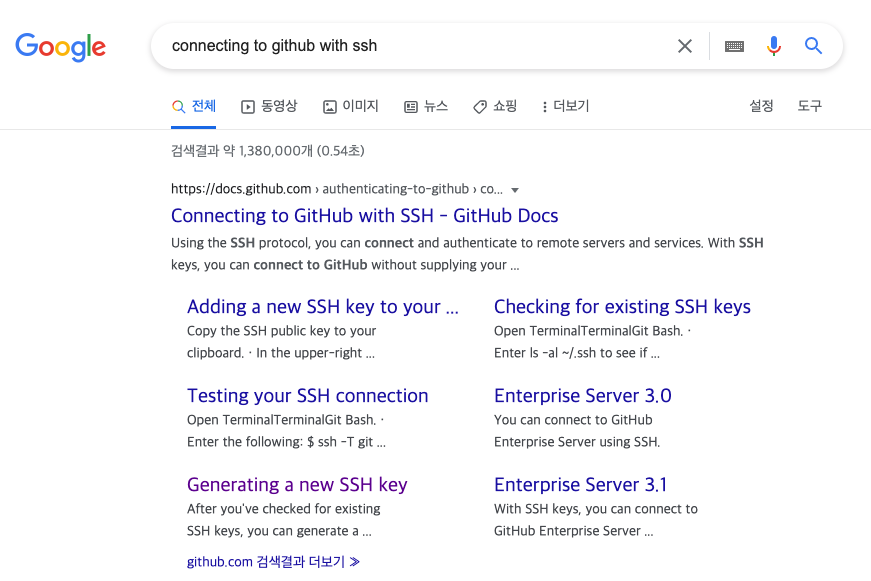Open Connecting to GitHub with SSH result

point(364,216)
